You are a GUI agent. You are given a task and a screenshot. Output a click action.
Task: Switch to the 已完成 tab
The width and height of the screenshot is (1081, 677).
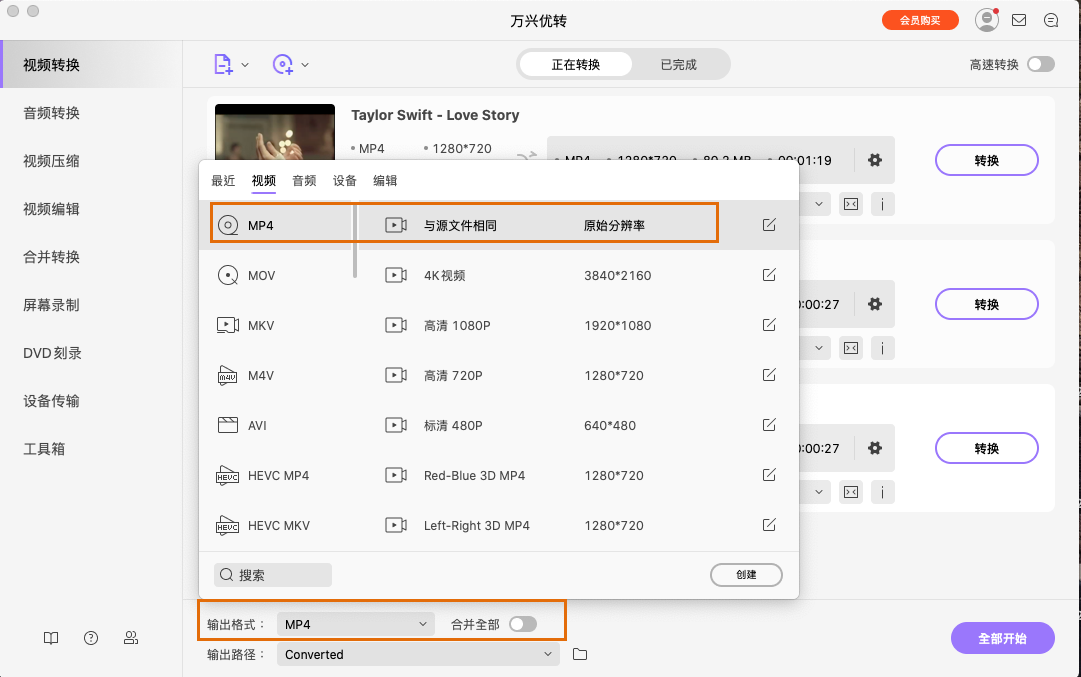(677, 62)
